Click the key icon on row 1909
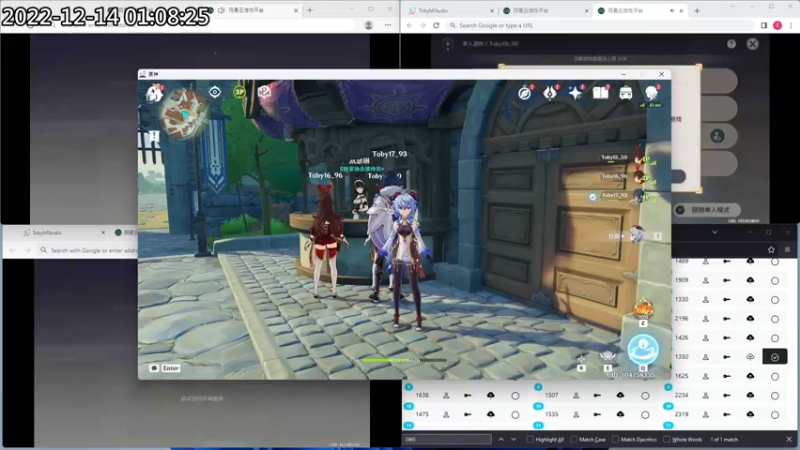 [727, 280]
